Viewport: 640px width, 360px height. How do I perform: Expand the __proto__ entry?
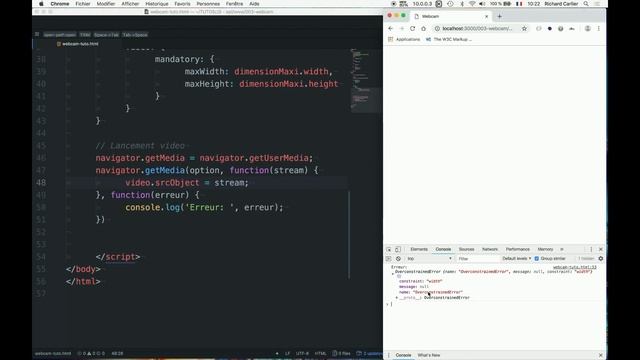(x=397, y=298)
